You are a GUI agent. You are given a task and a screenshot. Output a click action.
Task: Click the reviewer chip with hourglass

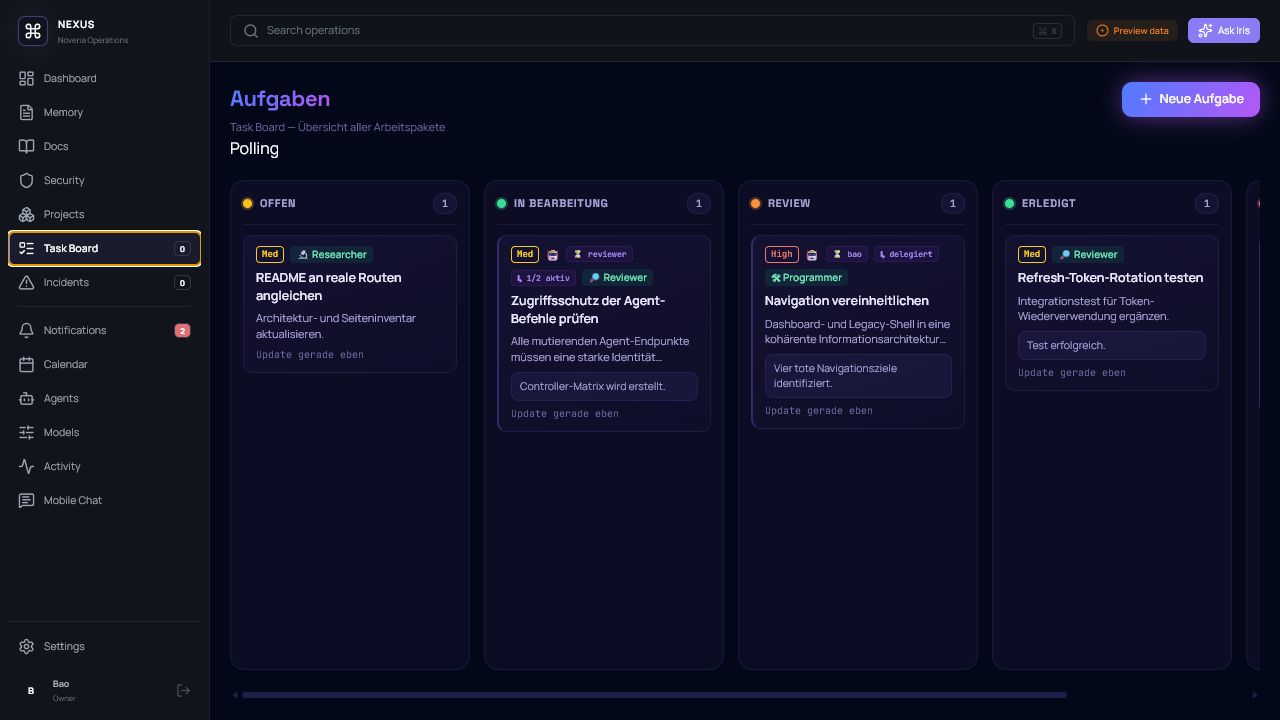click(x=600, y=254)
